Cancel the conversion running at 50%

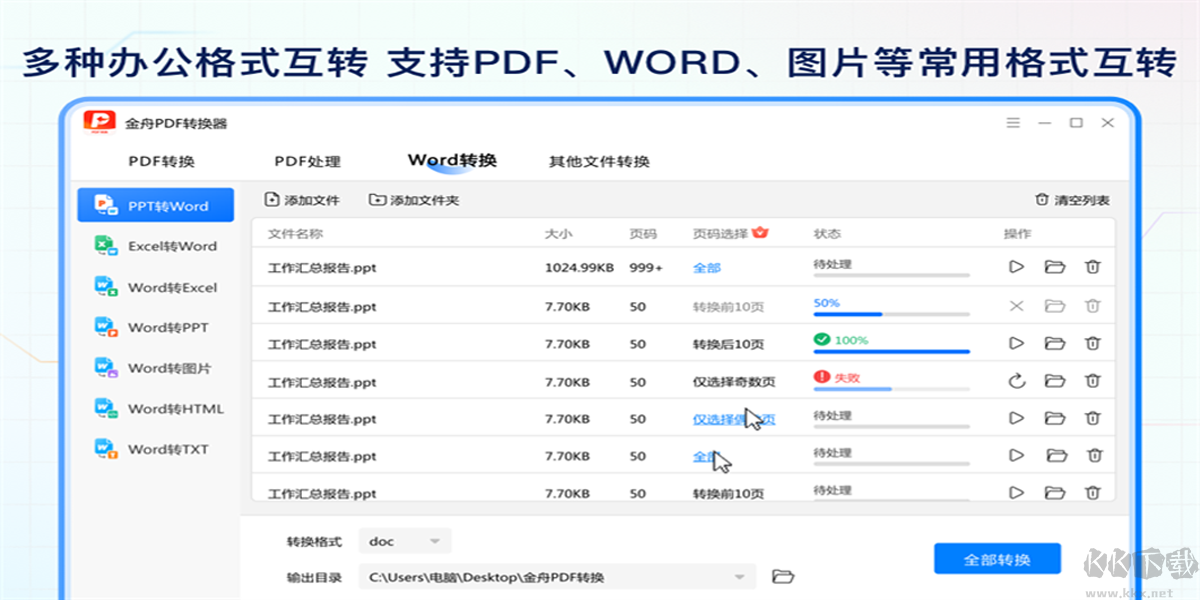tap(1015, 305)
